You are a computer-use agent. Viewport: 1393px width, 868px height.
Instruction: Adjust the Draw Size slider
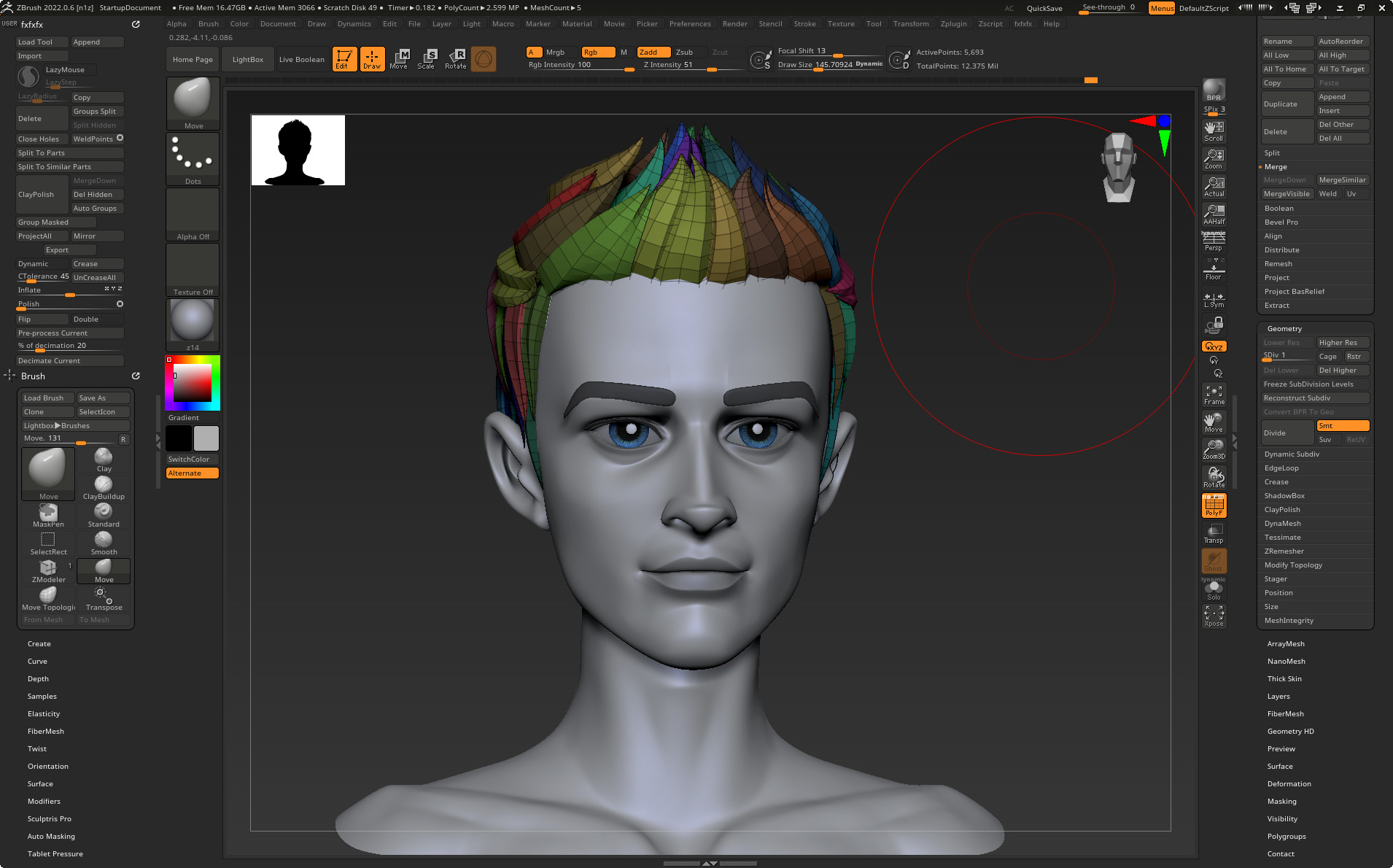[830, 65]
